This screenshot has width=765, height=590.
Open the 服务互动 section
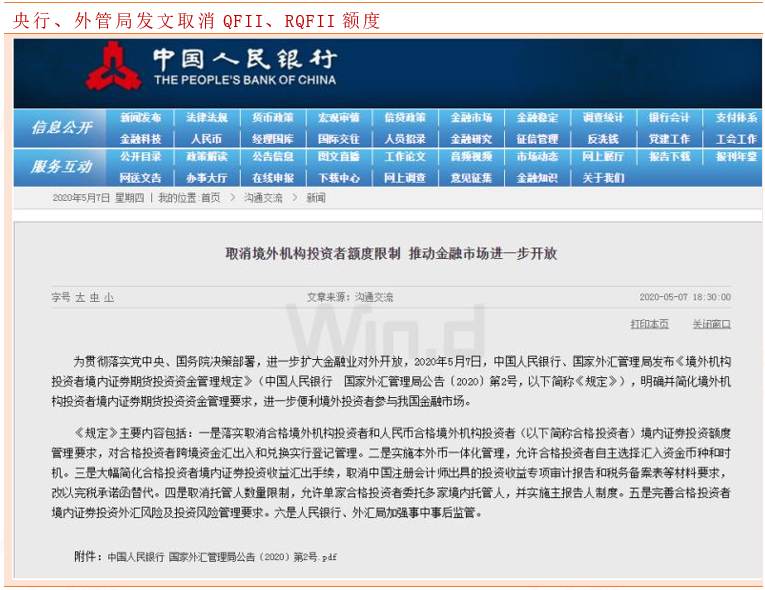[x=61, y=167]
